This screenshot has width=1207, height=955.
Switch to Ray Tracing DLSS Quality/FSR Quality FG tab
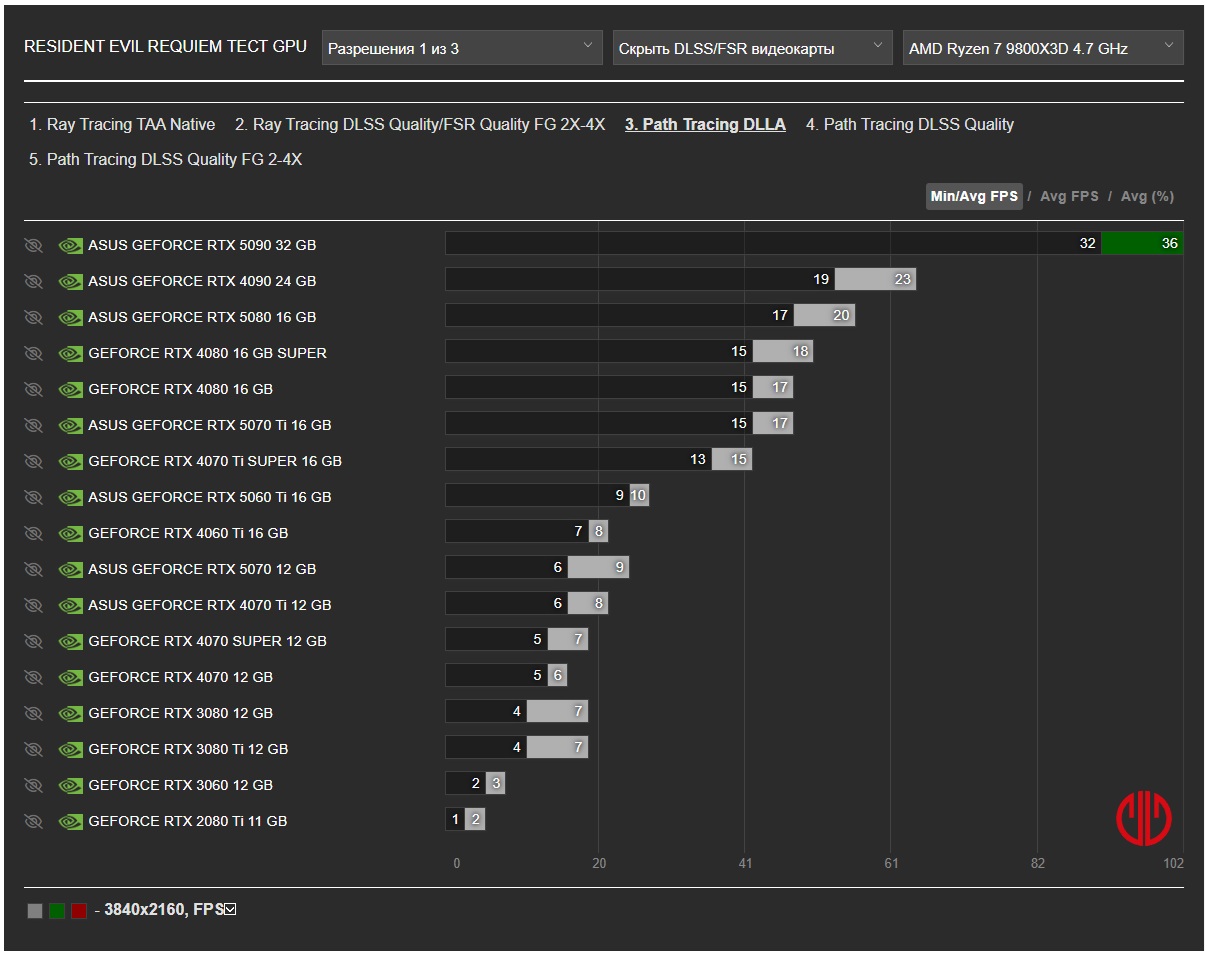point(420,125)
